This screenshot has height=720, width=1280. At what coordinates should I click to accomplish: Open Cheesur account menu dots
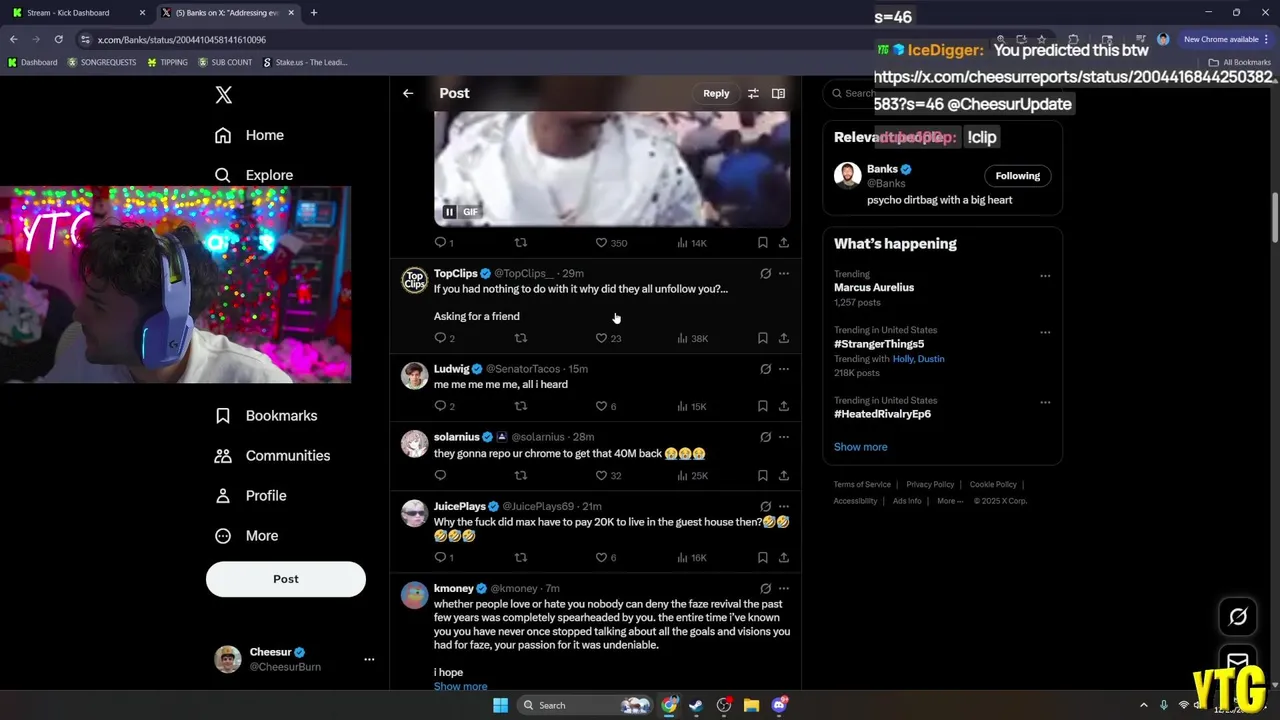(x=369, y=659)
